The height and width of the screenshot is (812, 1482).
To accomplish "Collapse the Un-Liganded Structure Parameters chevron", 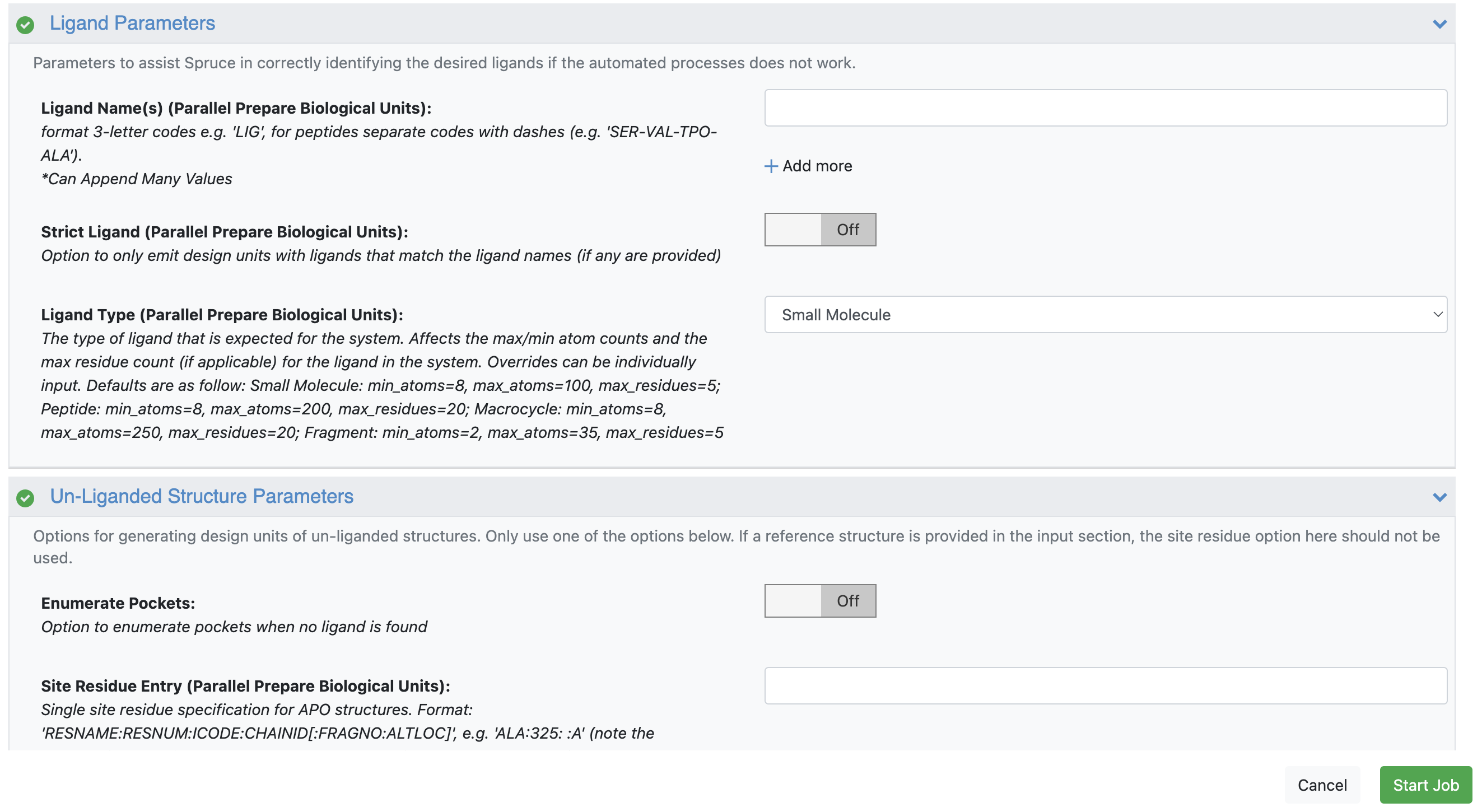I will (x=1439, y=497).
